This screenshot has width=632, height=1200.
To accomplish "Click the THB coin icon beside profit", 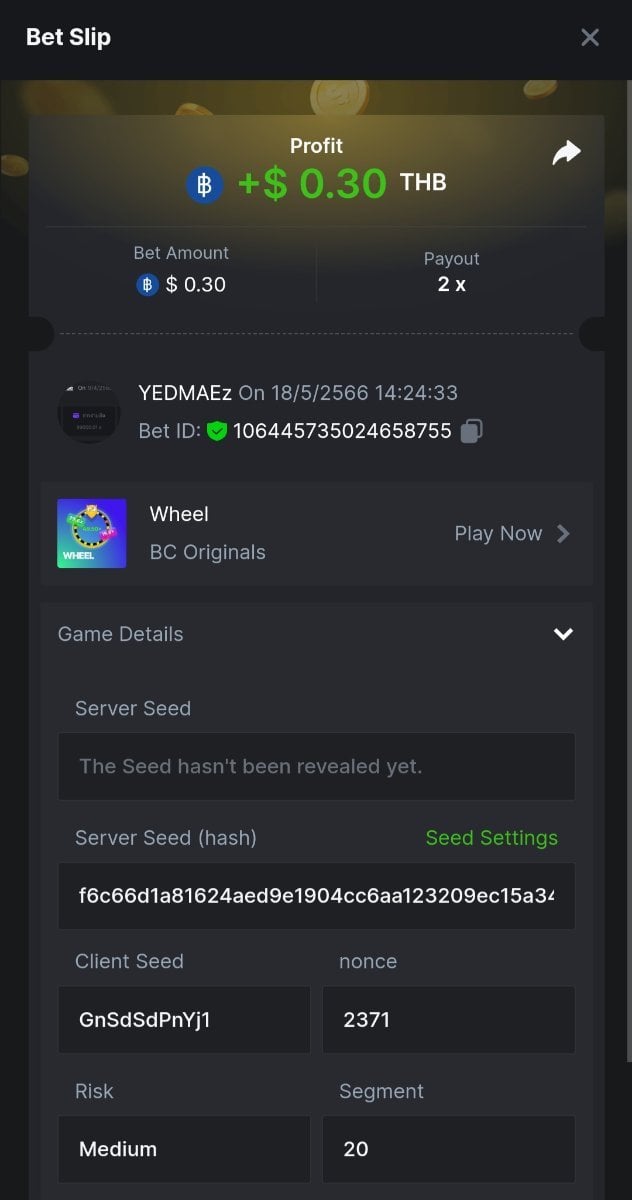I will tap(204, 185).
